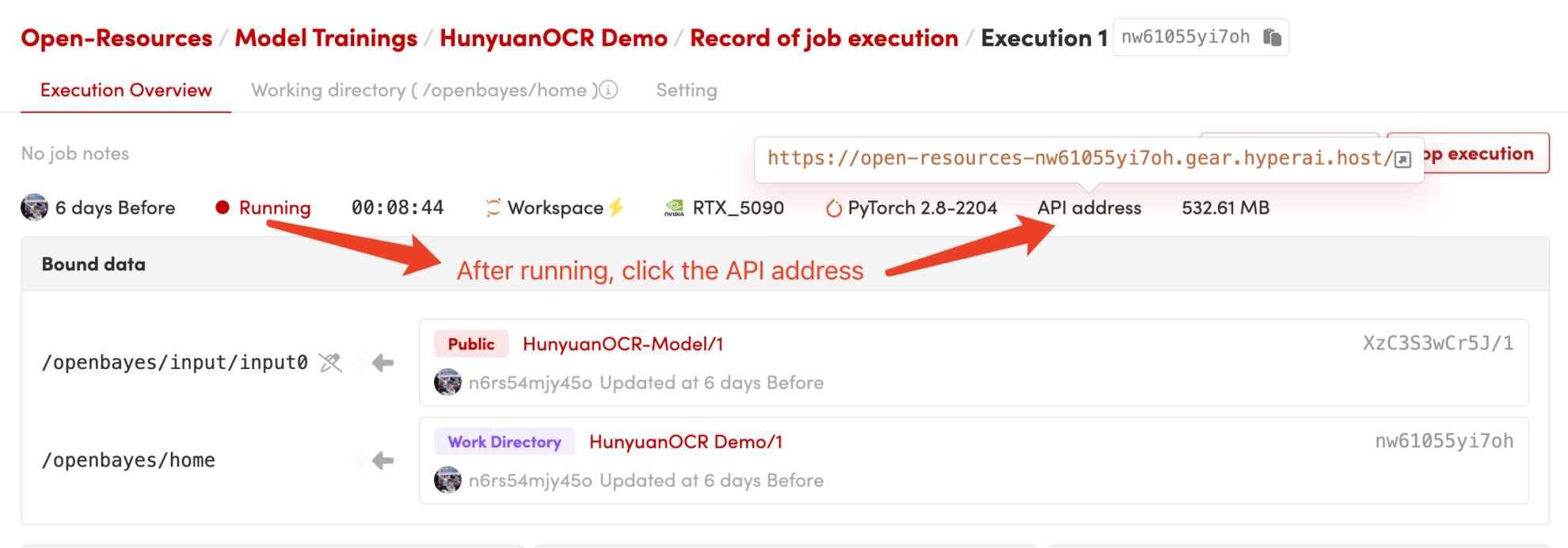The width and height of the screenshot is (1568, 548).
Task: Switch to the Setting tab
Action: click(x=686, y=90)
